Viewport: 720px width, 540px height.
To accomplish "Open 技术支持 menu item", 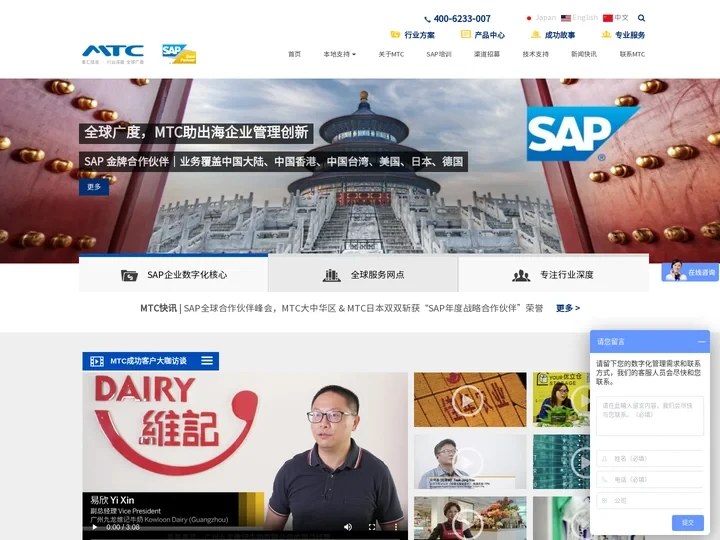I will tap(535, 54).
